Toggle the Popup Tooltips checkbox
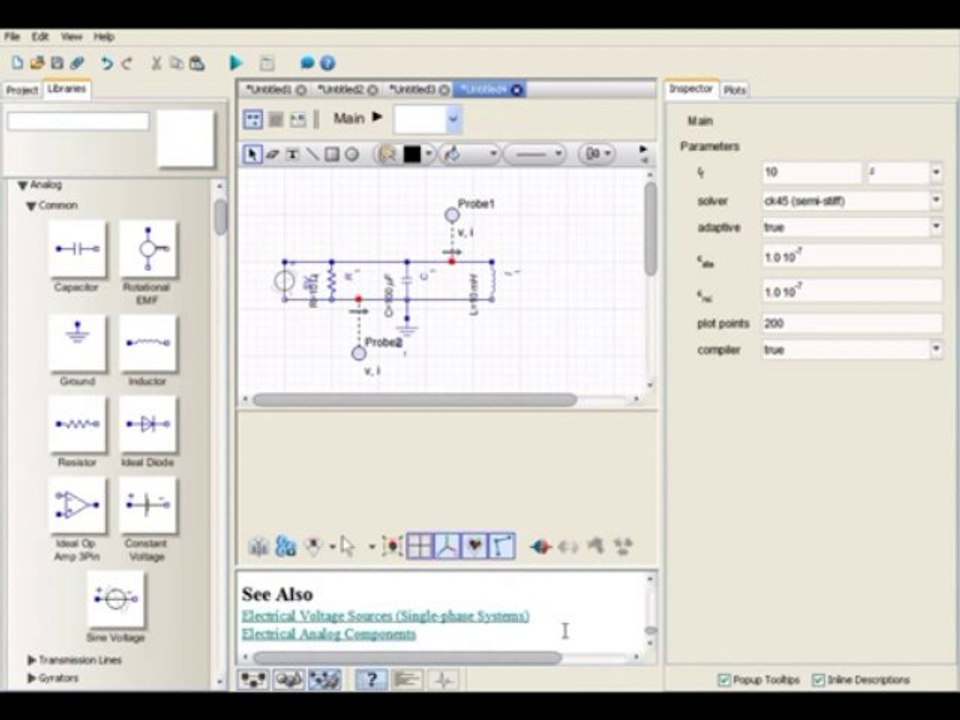This screenshot has height=720, width=960. tap(724, 680)
